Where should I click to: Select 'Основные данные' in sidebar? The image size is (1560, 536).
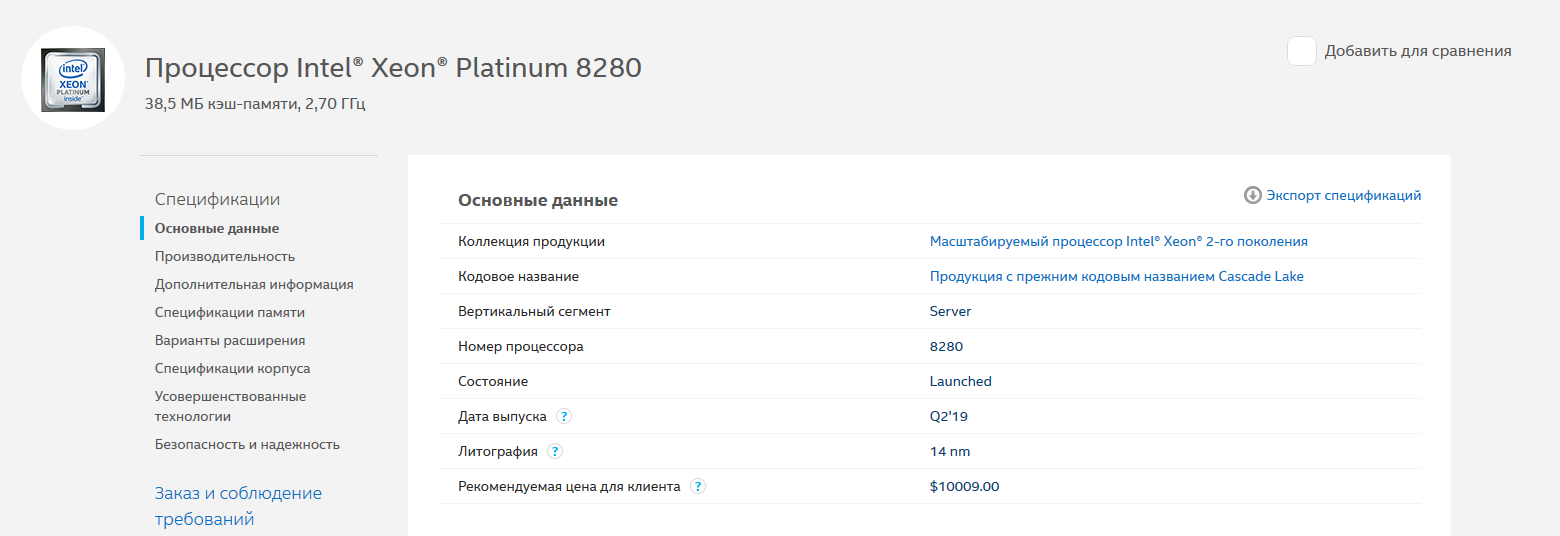tap(217, 228)
